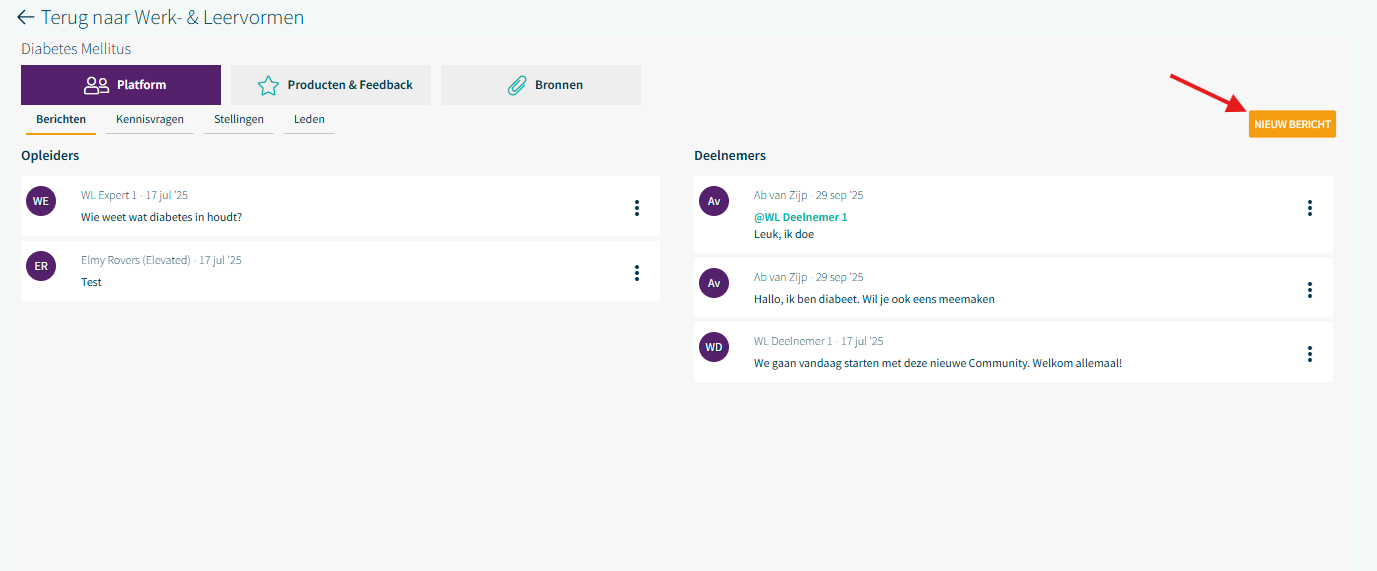This screenshot has height=571, width=1377.
Task: Open options menu for 'Leuk, ik doe' message
Action: pos(1309,208)
